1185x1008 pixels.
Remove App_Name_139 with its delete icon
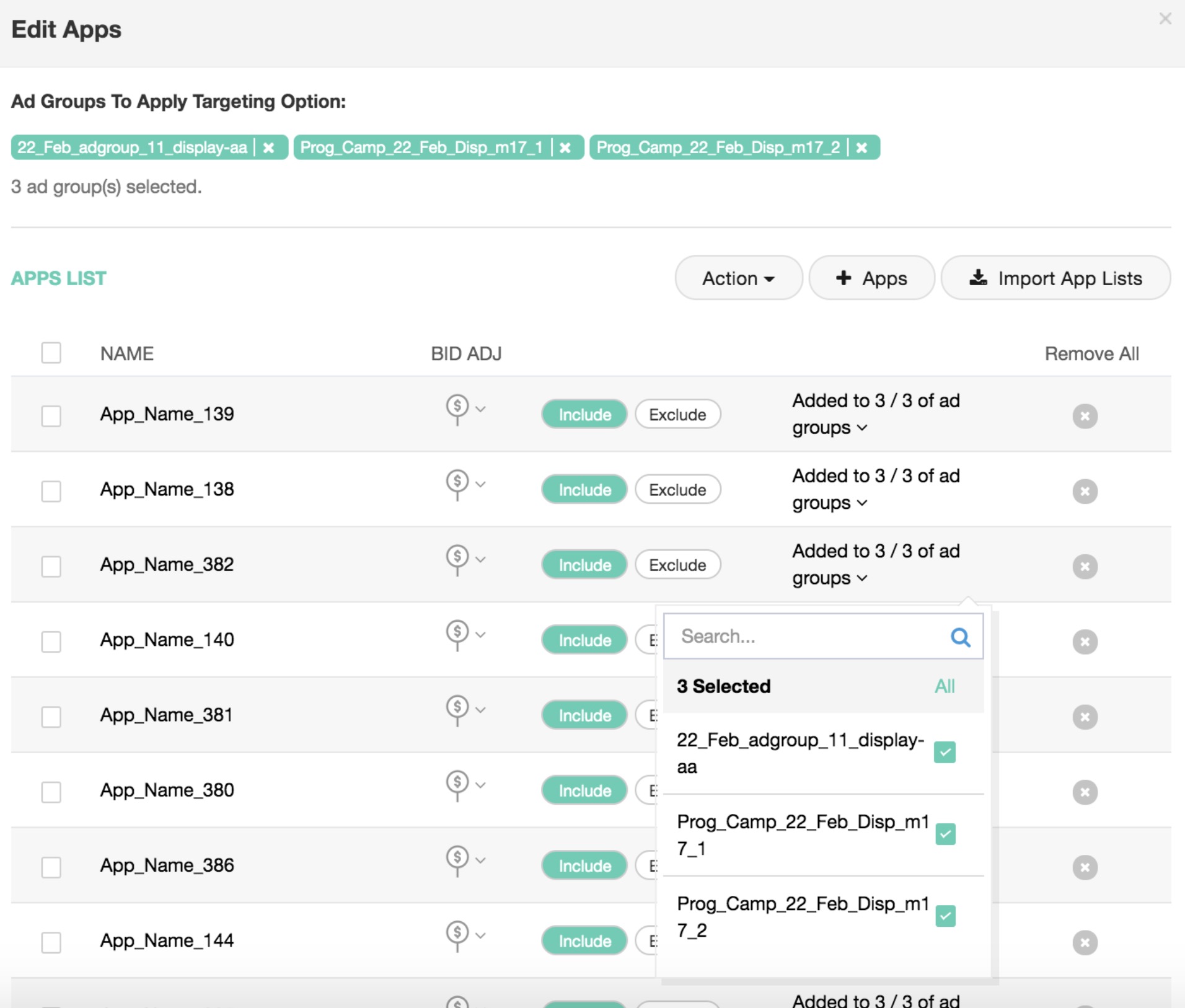tap(1085, 416)
